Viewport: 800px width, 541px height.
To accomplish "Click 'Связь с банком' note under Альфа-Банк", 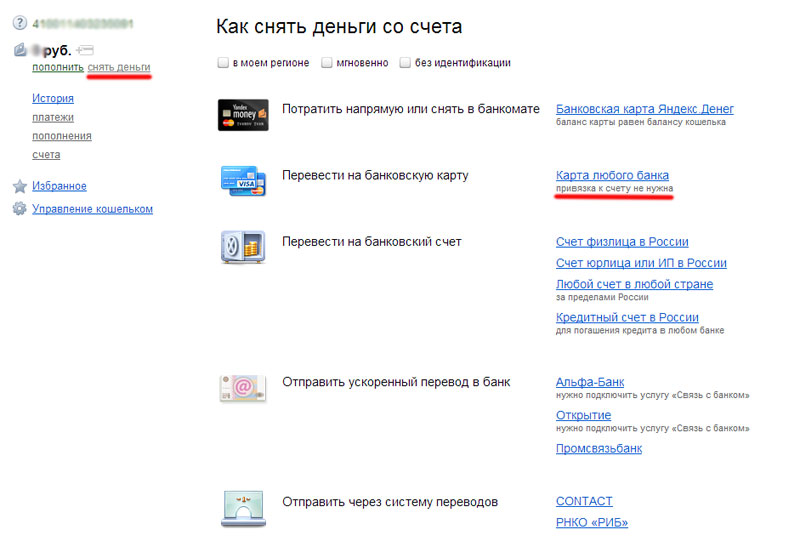I will (653, 395).
